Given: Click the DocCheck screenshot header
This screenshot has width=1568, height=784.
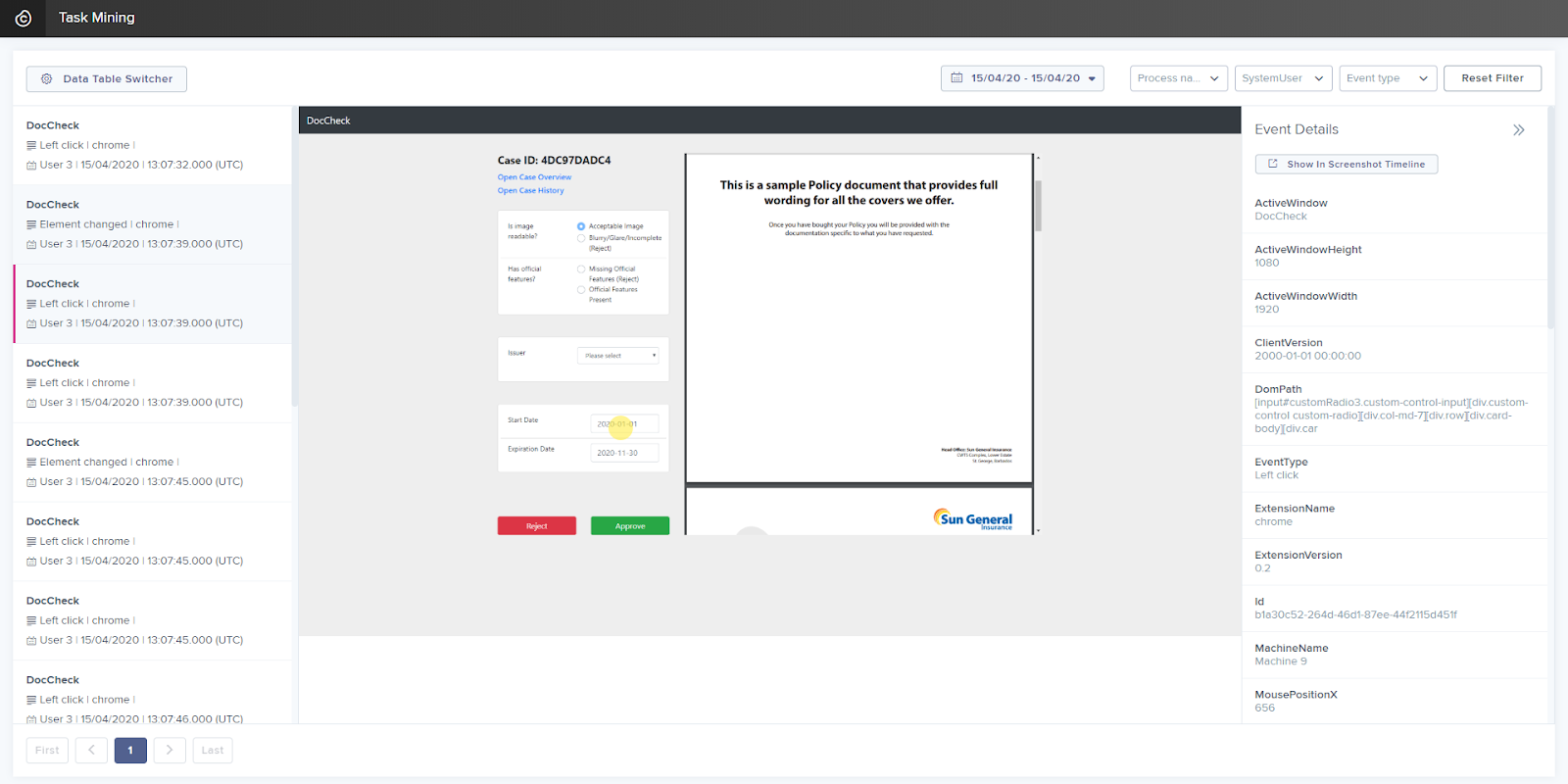Looking at the screenshot, I should point(769,121).
